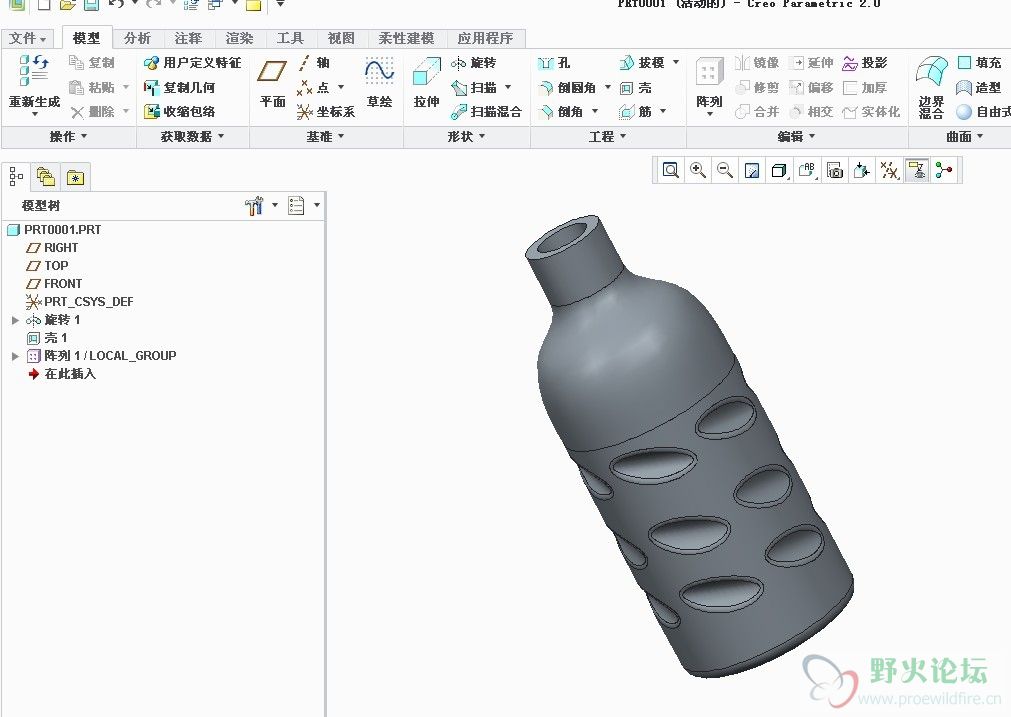Image resolution: width=1011 pixels, height=717 pixels.
Task: Switch to the Folder Browser navigator tab
Action: tap(46, 177)
